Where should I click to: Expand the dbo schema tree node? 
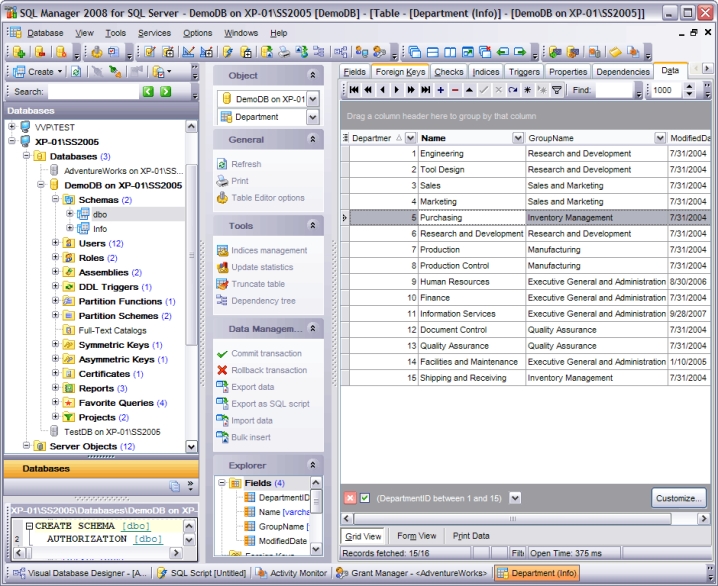click(x=70, y=214)
